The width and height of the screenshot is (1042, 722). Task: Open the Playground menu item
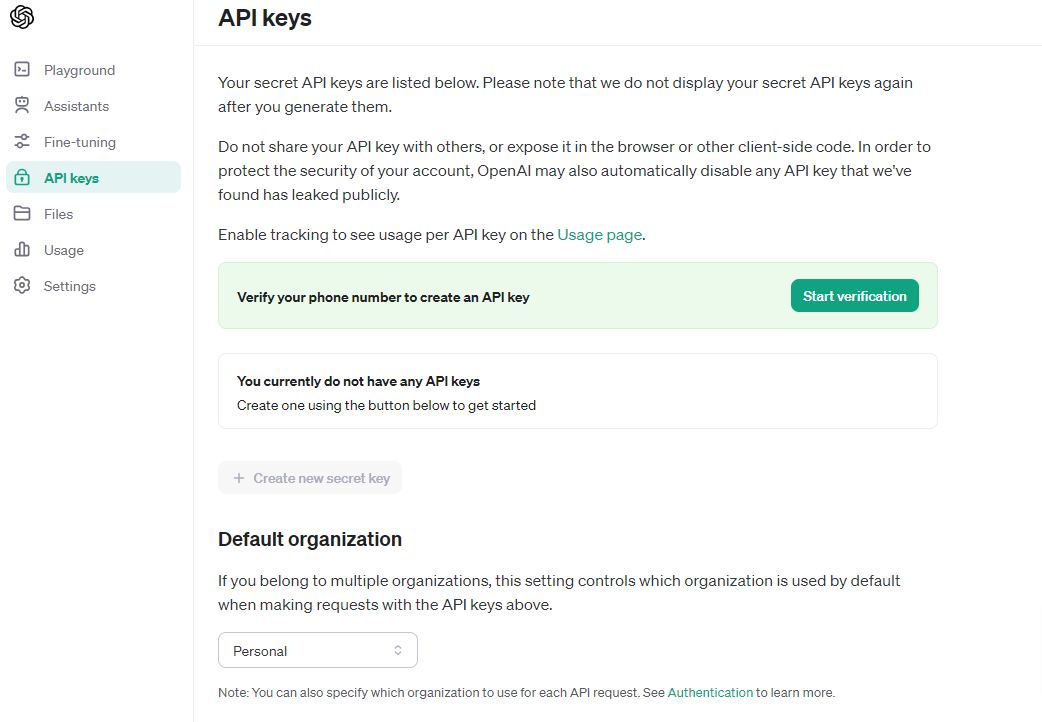(x=79, y=70)
